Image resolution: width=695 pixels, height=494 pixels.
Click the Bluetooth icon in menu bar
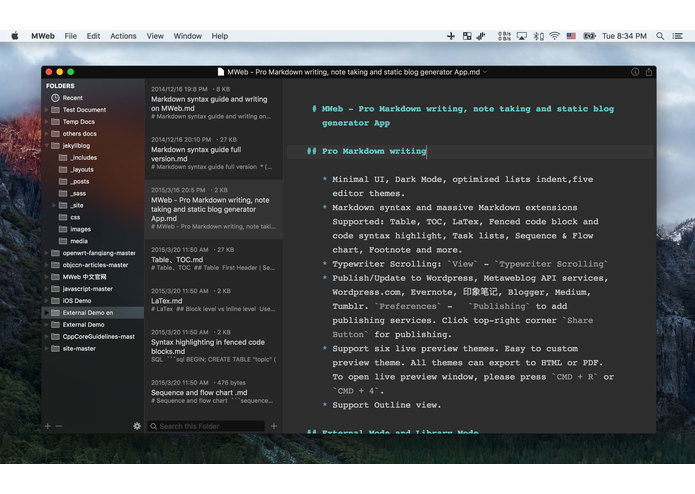click(538, 36)
